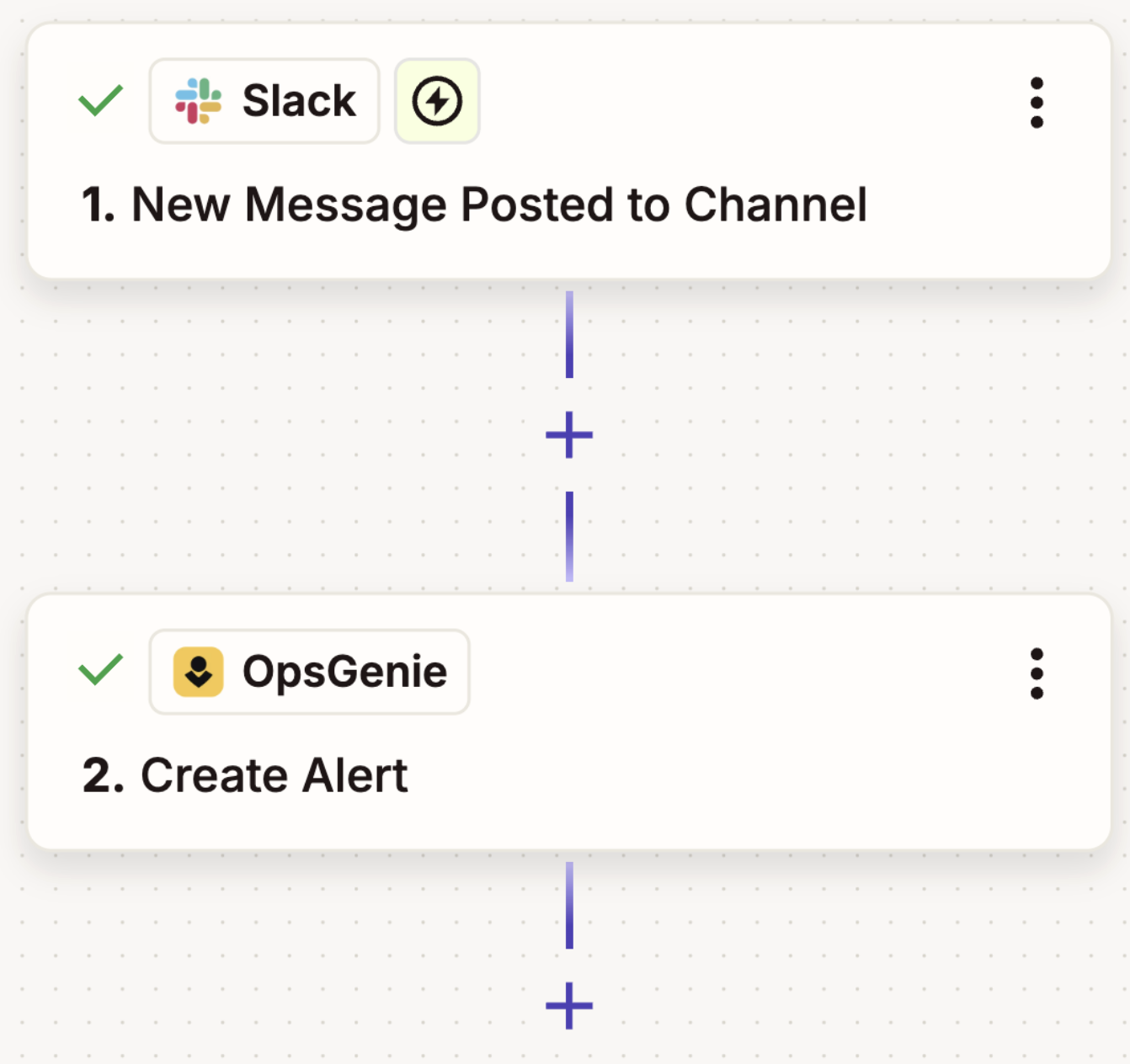
Task: Add a new step after Create Alert
Action: [x=570, y=1003]
